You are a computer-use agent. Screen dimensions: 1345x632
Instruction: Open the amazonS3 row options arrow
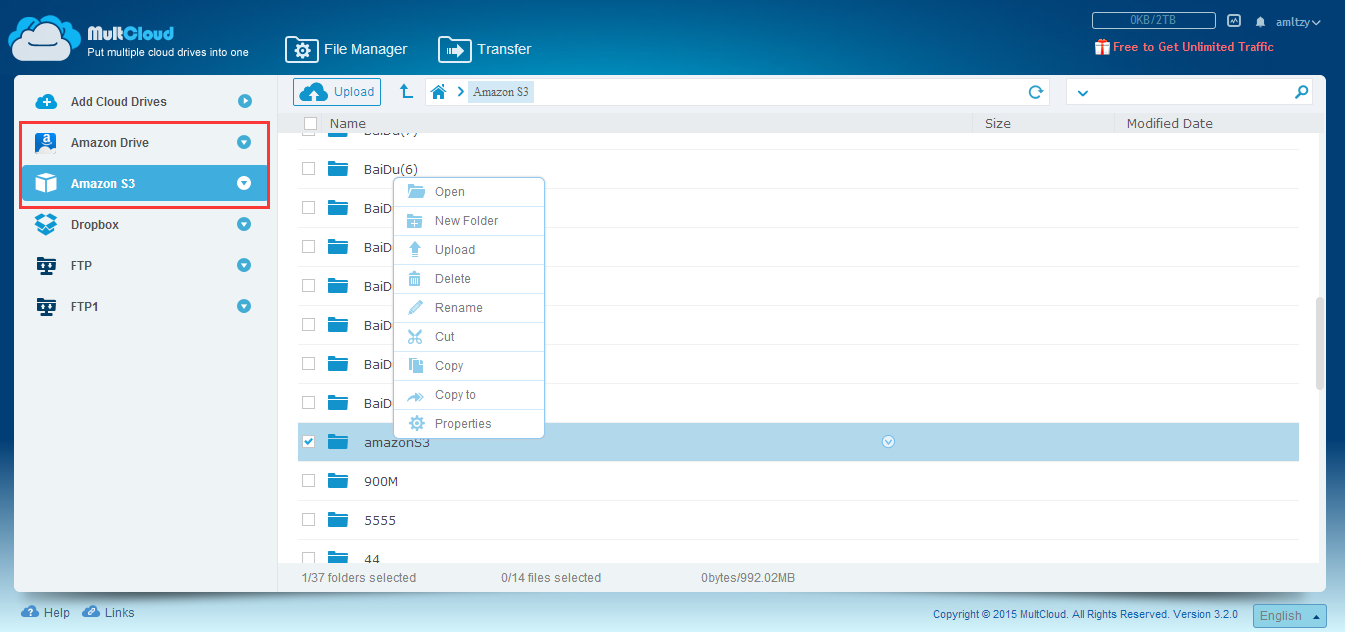tap(888, 442)
